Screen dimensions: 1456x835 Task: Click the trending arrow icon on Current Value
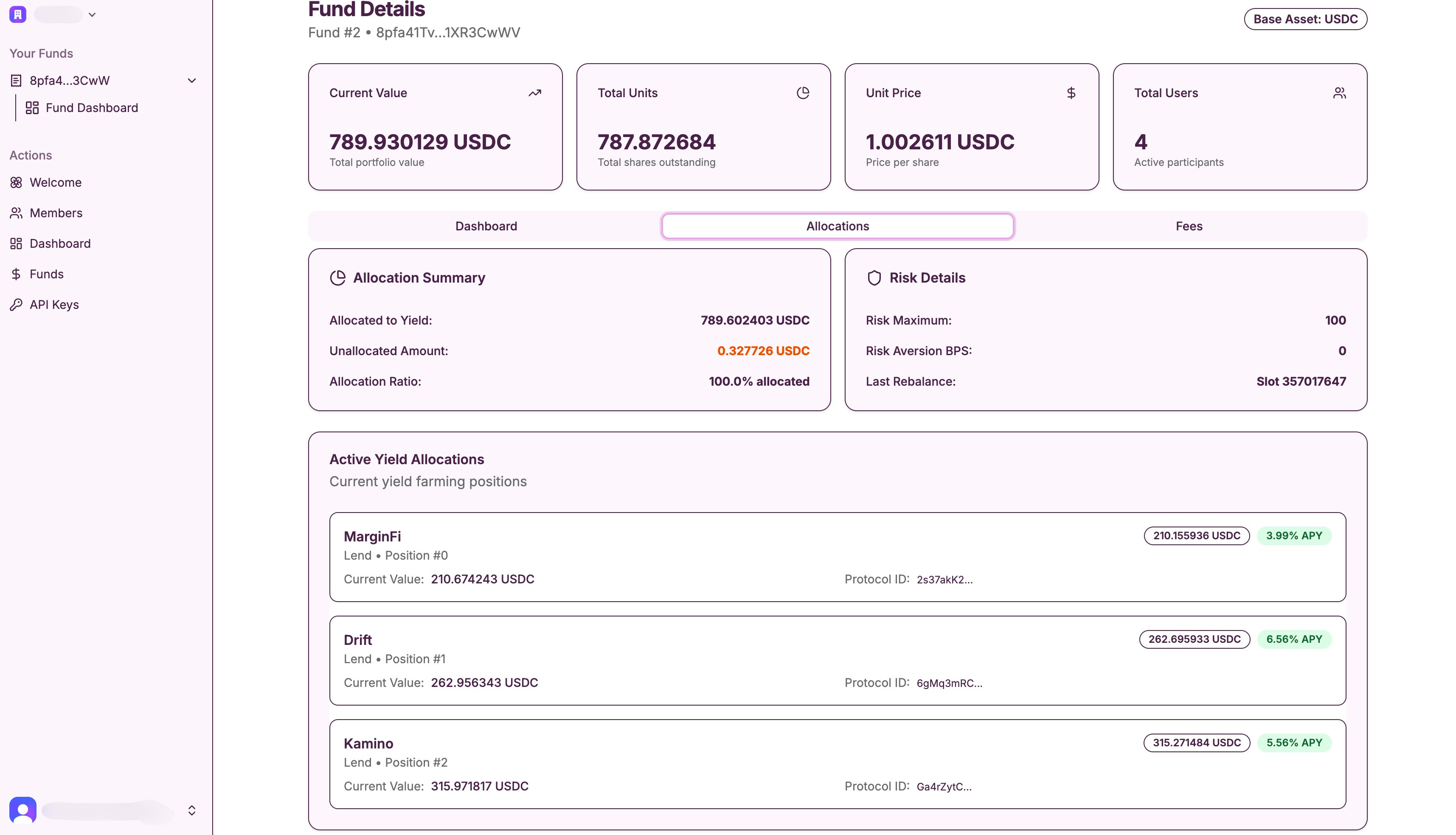click(535, 93)
